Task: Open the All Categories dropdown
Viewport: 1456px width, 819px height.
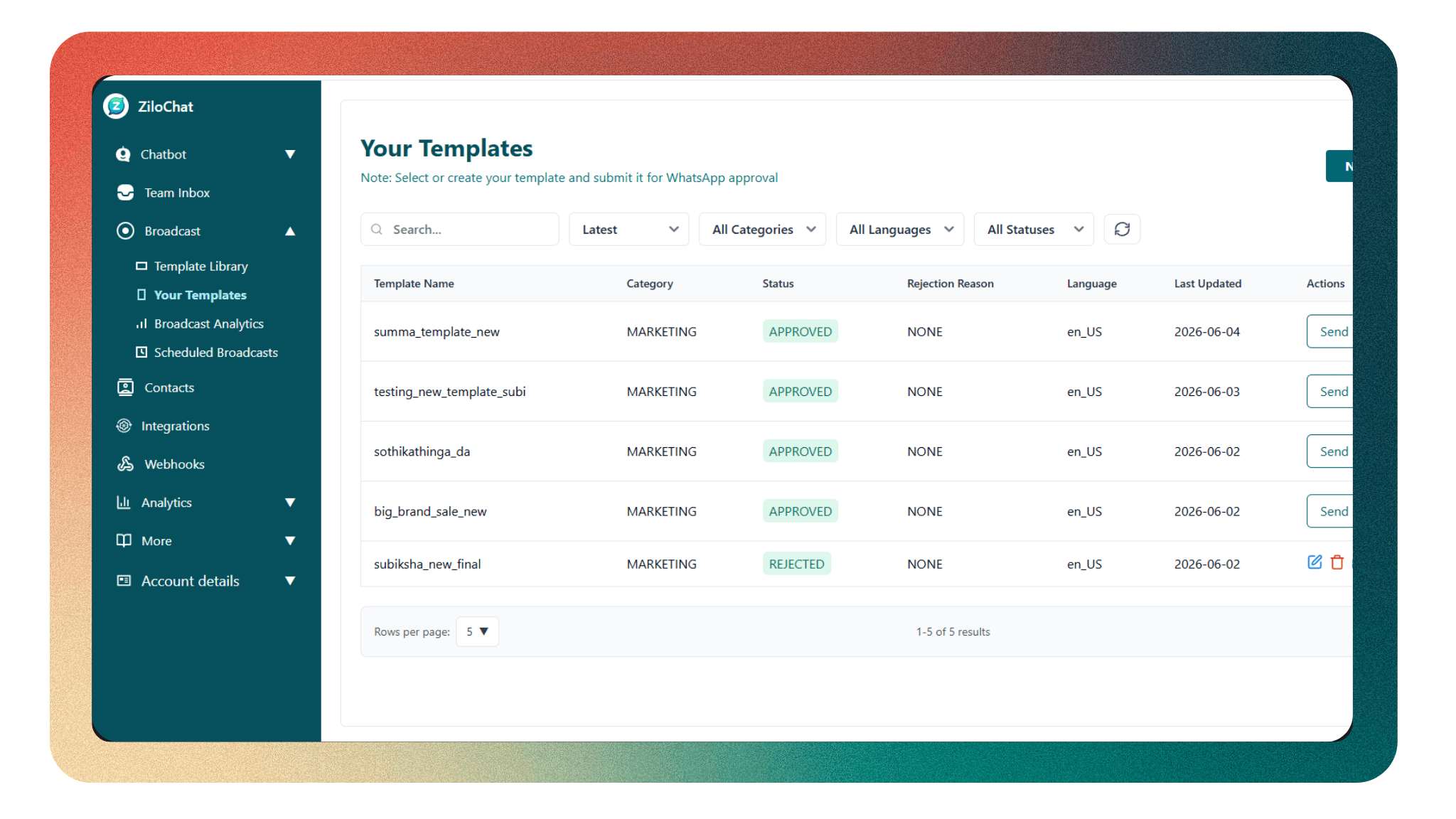Action: click(762, 229)
